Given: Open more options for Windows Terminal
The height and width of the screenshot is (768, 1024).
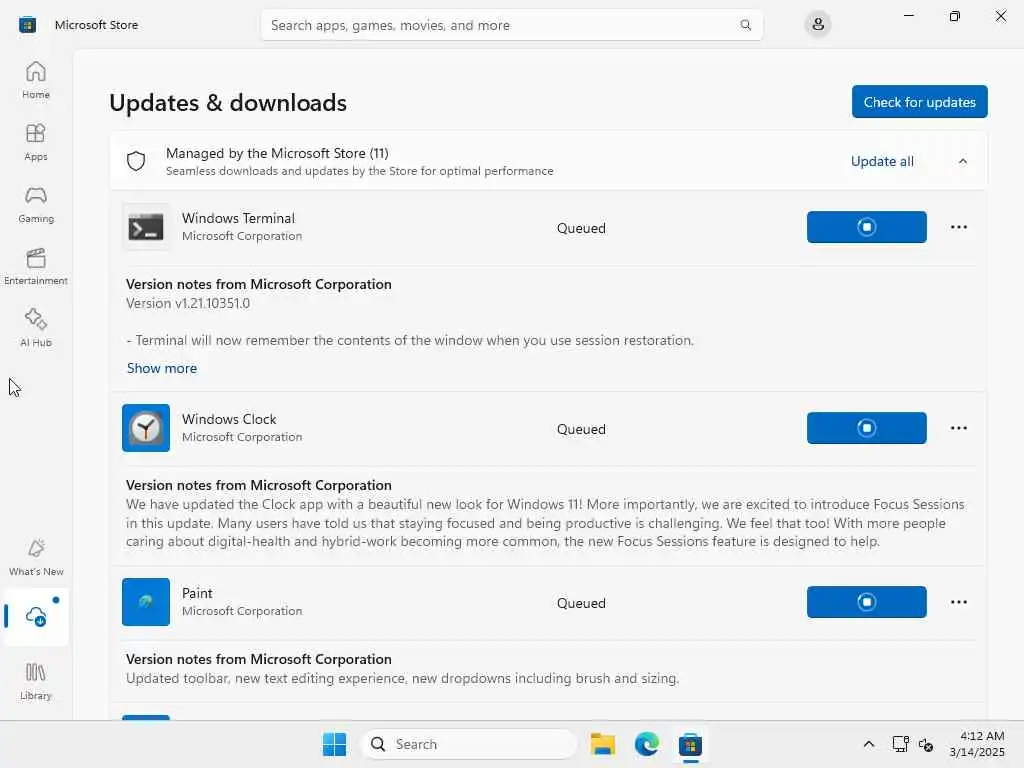Looking at the screenshot, I should 958,227.
